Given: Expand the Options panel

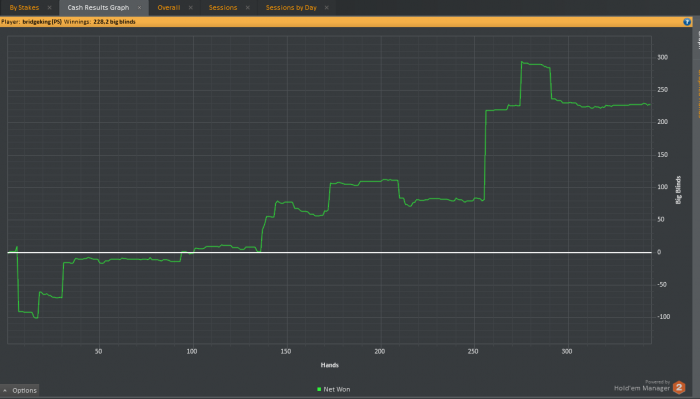Looking at the screenshot, I should [20, 390].
